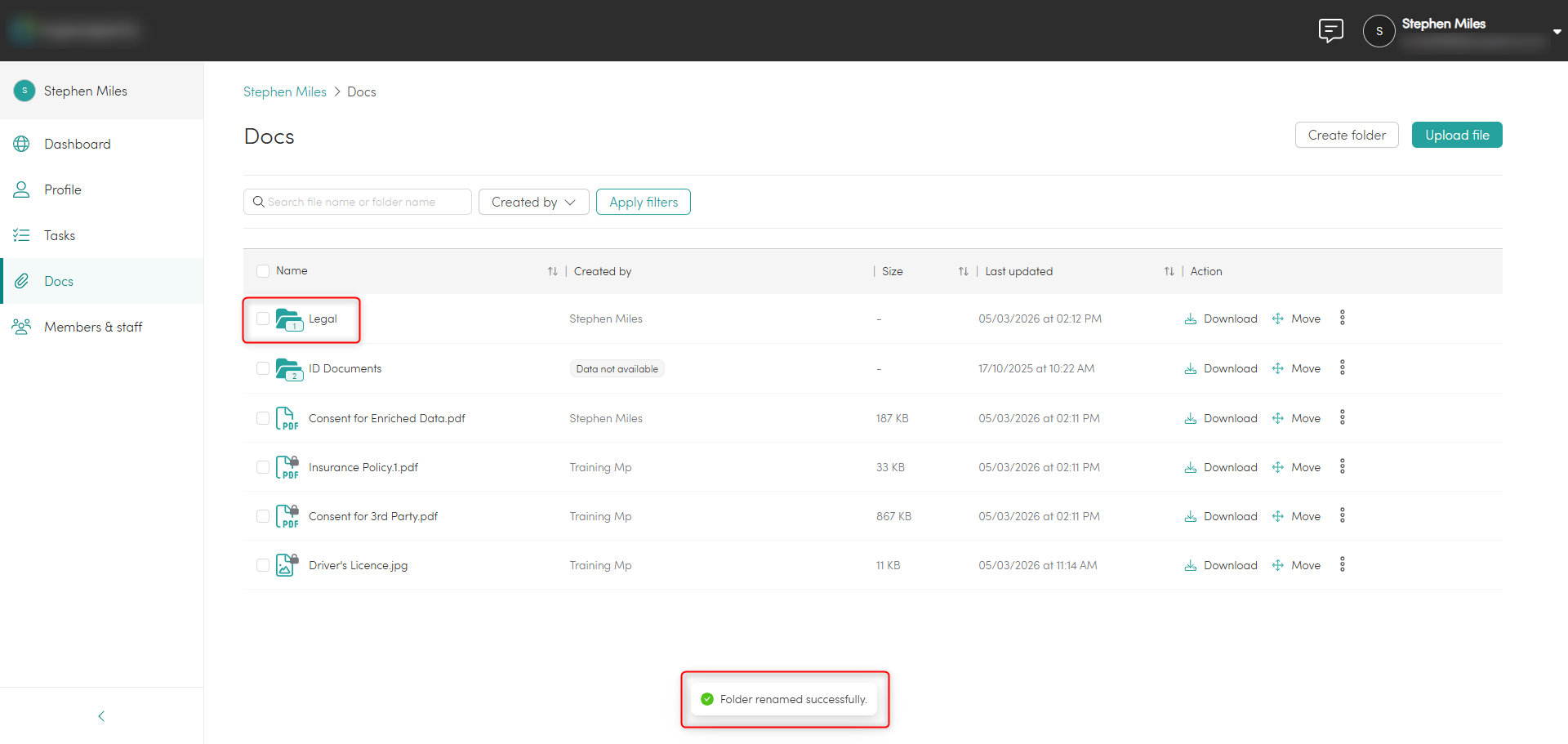Move the ID Documents folder

click(x=1296, y=368)
